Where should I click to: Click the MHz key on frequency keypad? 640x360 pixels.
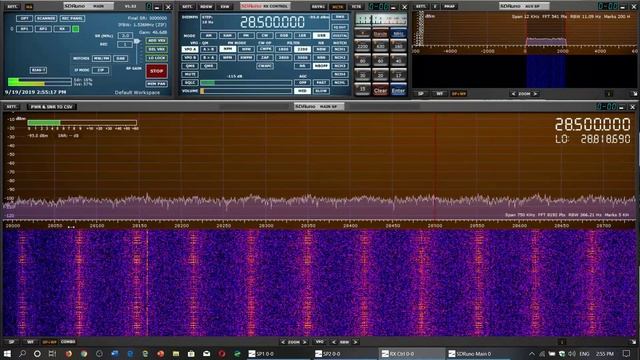coord(398,33)
